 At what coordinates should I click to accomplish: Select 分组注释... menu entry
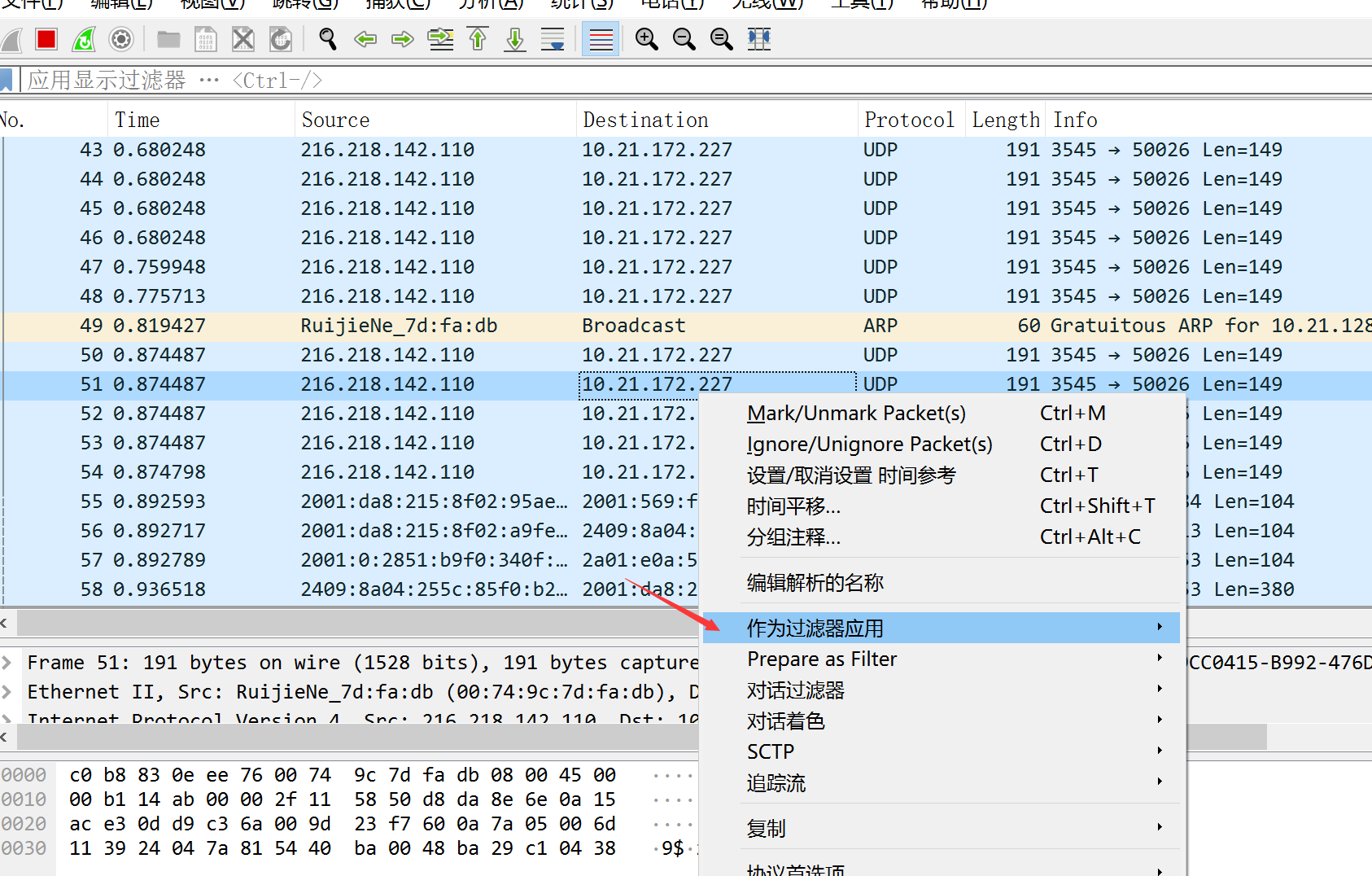(942, 537)
